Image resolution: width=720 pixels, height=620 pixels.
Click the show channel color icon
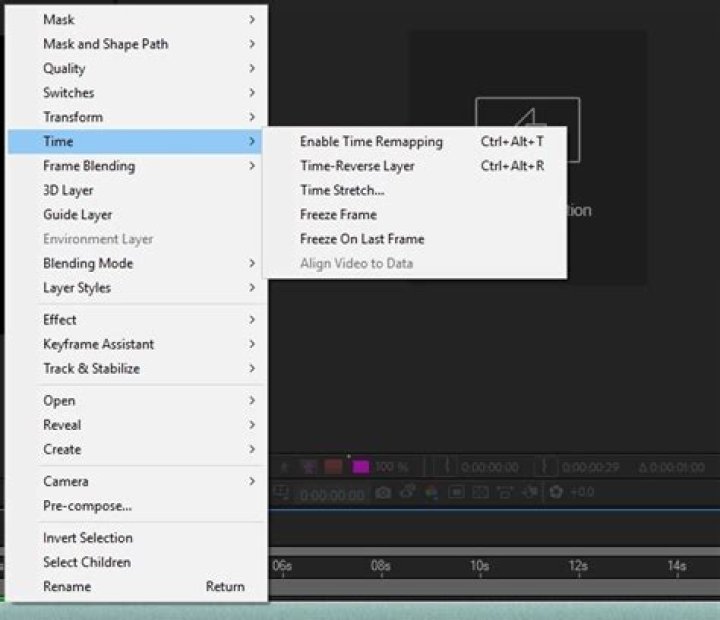(431, 493)
